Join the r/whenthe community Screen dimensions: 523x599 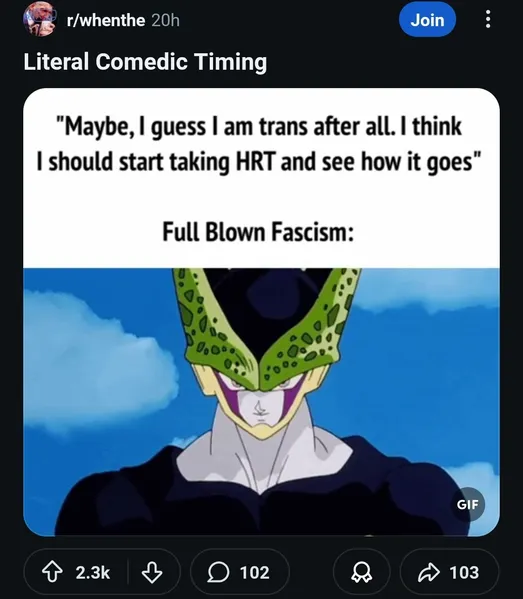click(427, 19)
